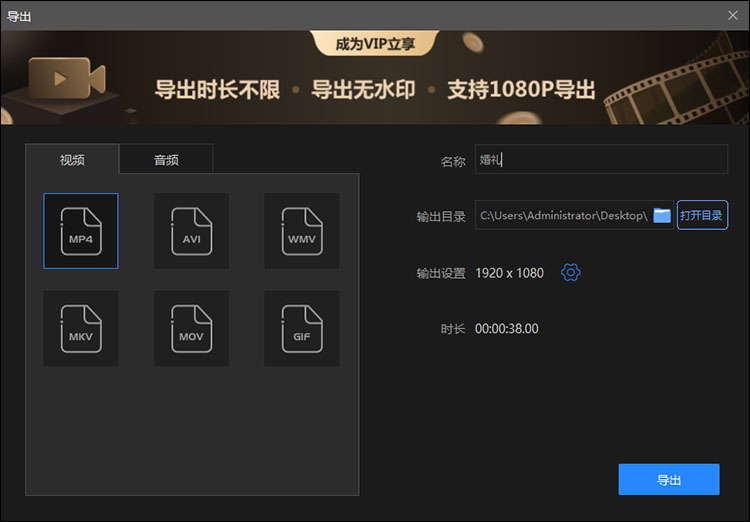Close the 导出 dialog window

pyautogui.click(x=733, y=15)
